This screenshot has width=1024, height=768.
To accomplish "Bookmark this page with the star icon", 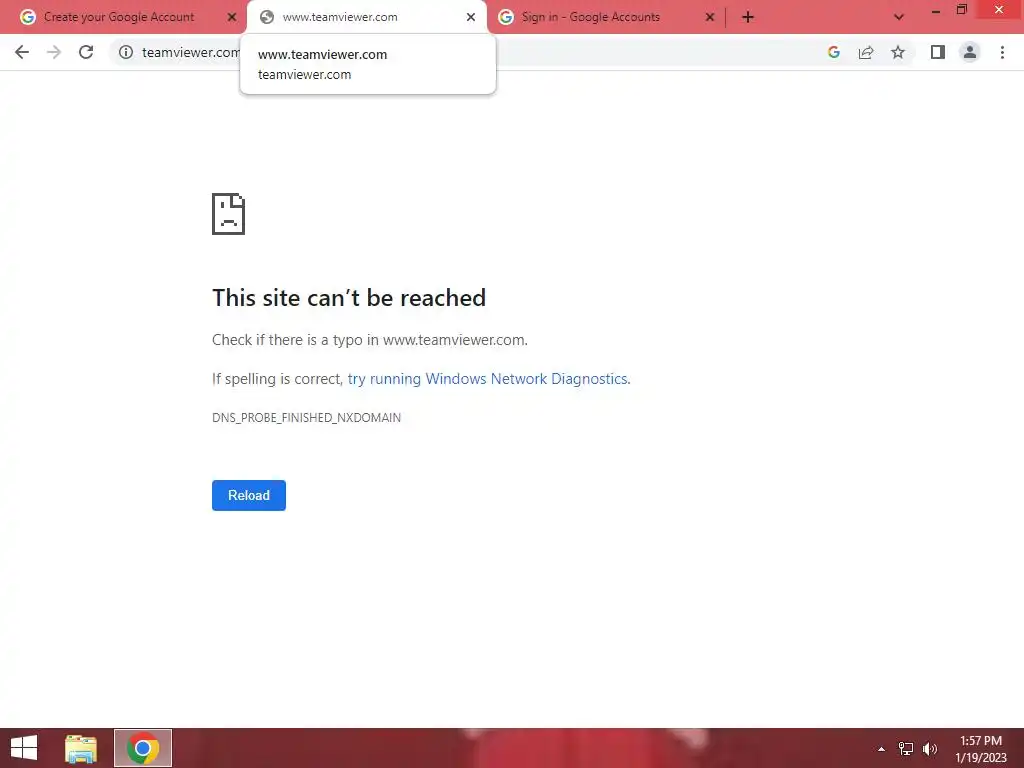I will pyautogui.click(x=899, y=52).
